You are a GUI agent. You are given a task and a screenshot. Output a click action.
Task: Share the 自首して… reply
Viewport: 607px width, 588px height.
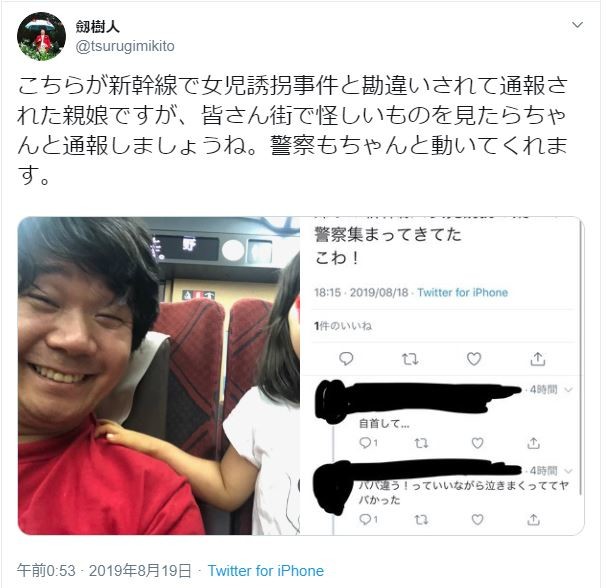(x=533, y=442)
